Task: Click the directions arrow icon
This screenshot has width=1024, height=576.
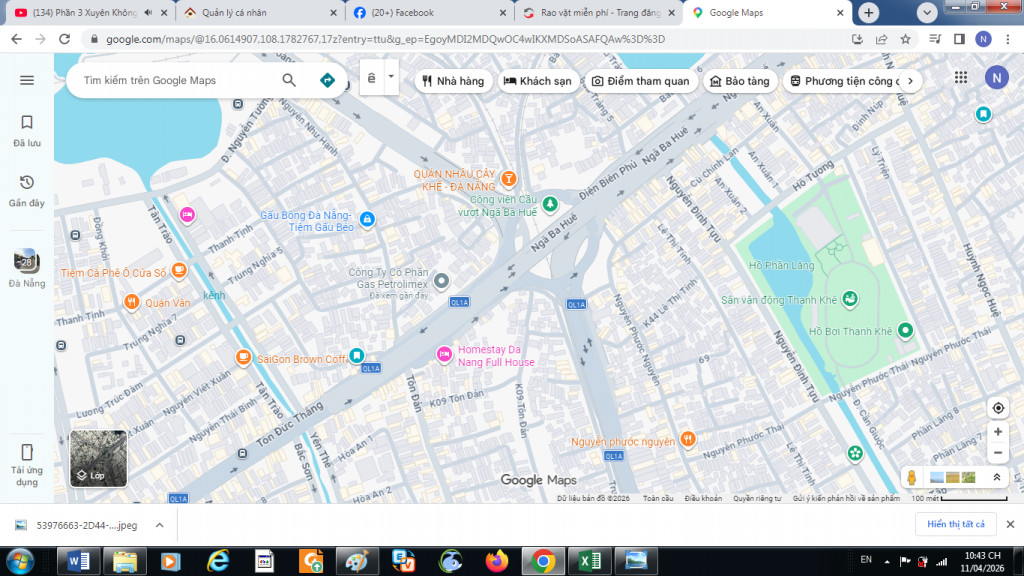Action: click(327, 80)
